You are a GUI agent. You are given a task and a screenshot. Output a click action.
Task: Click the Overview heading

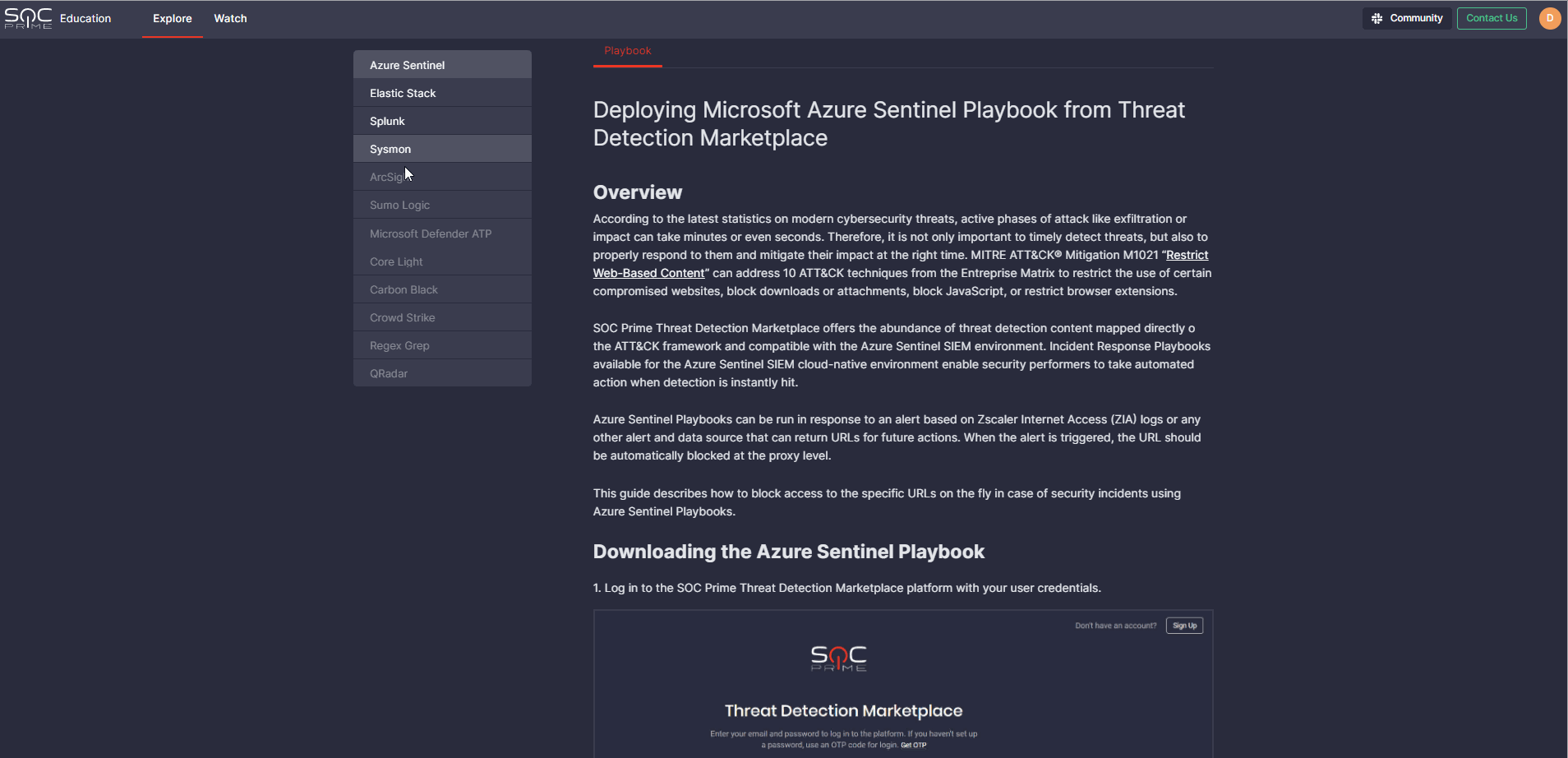point(638,192)
